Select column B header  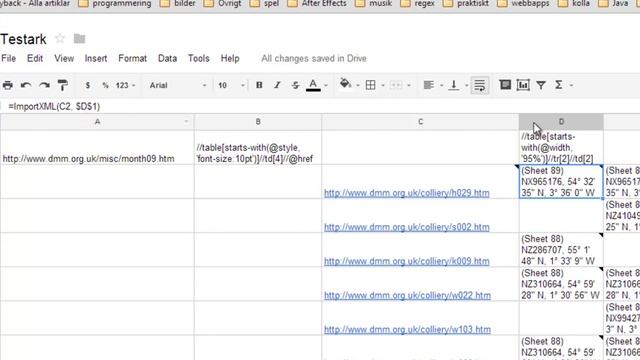click(258, 122)
